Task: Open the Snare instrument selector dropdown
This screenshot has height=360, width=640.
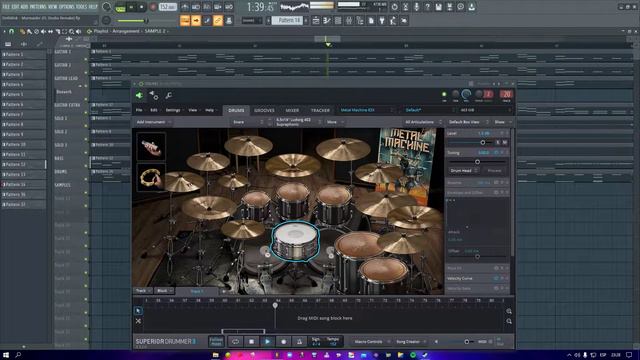Action: pos(248,122)
